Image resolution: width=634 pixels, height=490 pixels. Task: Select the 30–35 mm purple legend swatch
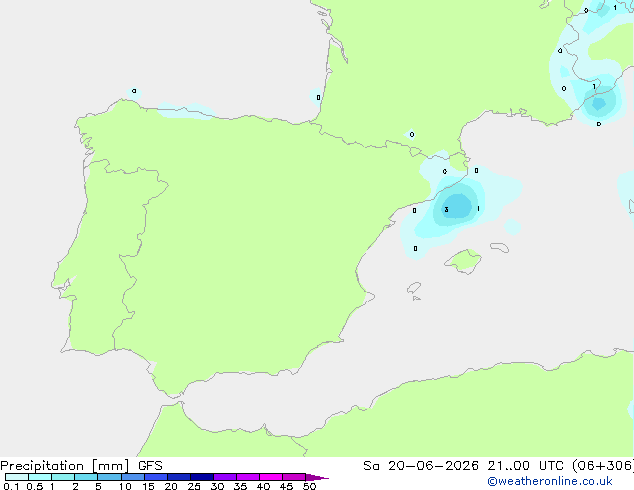(225, 477)
